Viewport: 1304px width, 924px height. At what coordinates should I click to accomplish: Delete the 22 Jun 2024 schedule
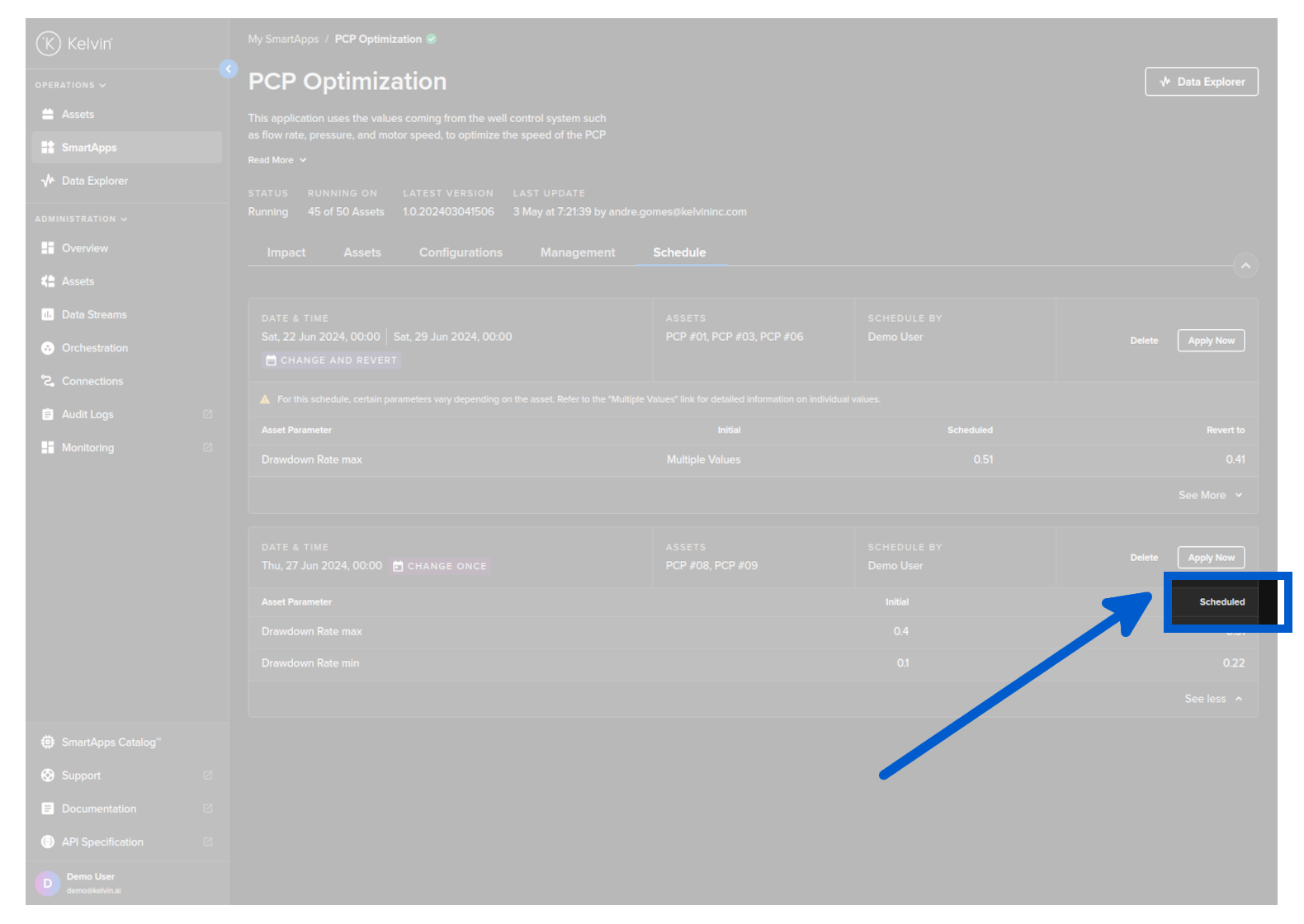(x=1144, y=341)
